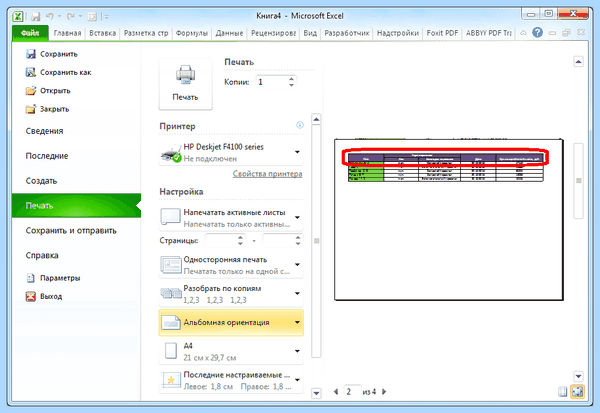Screen dimensions: 600x413
Task: Open the Рецензирование ribbon tab
Action: click(x=273, y=33)
